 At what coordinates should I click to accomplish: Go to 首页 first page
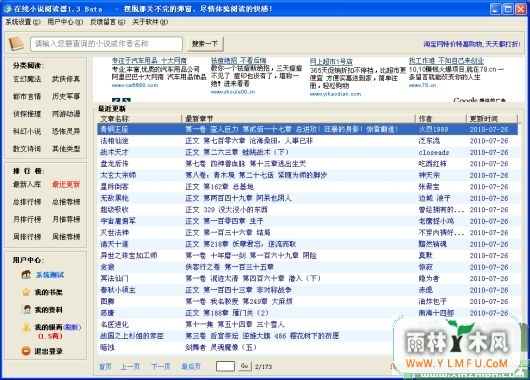coord(105,366)
